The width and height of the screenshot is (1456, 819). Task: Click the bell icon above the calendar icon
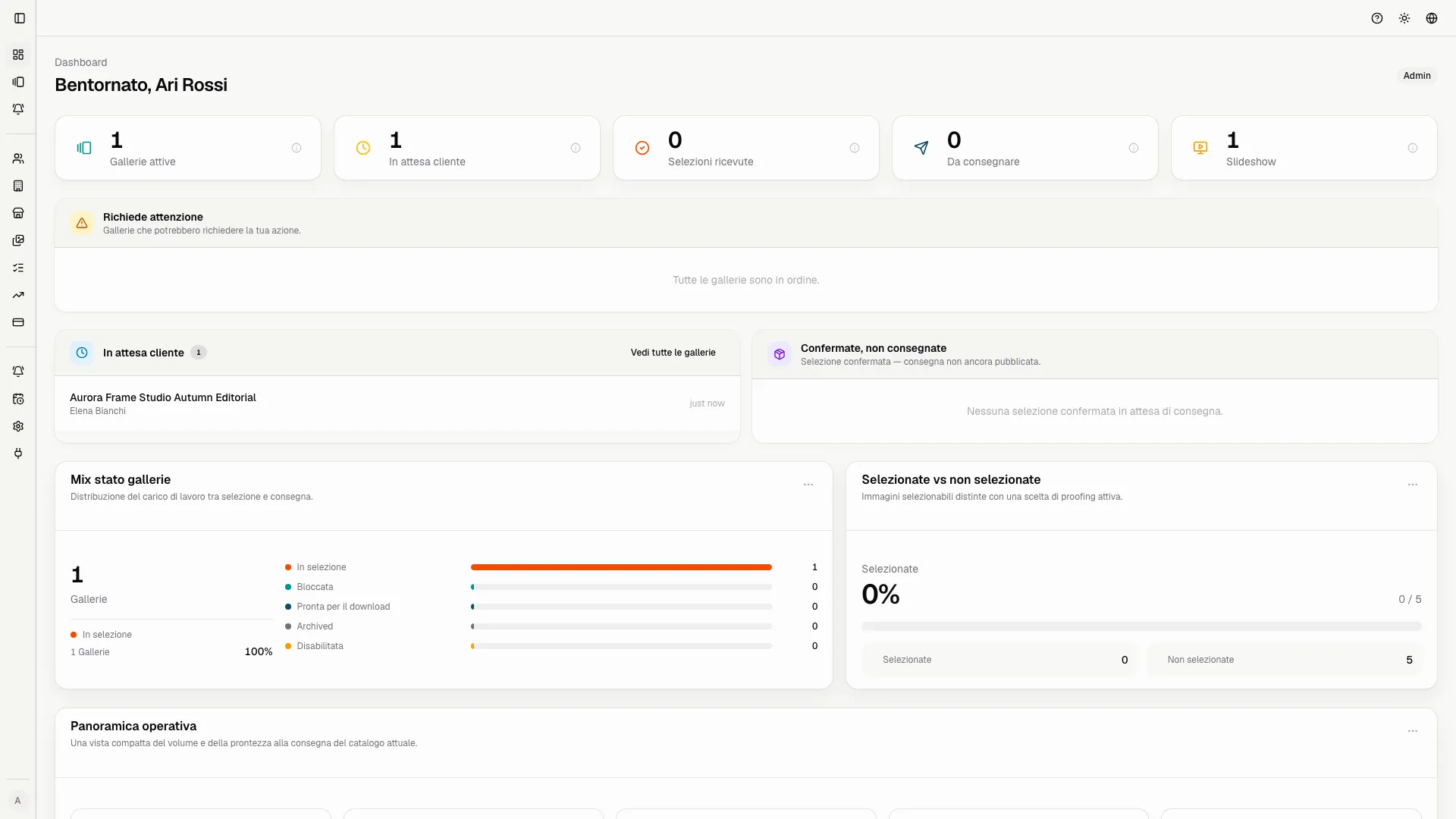(x=18, y=372)
